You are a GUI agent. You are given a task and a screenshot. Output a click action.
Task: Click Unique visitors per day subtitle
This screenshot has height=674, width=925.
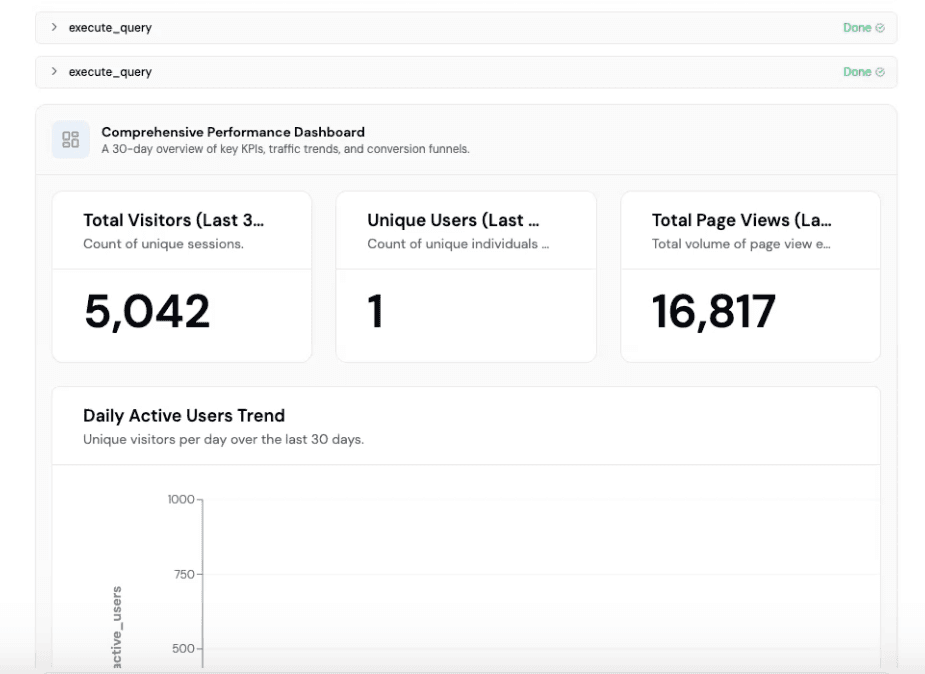point(224,439)
